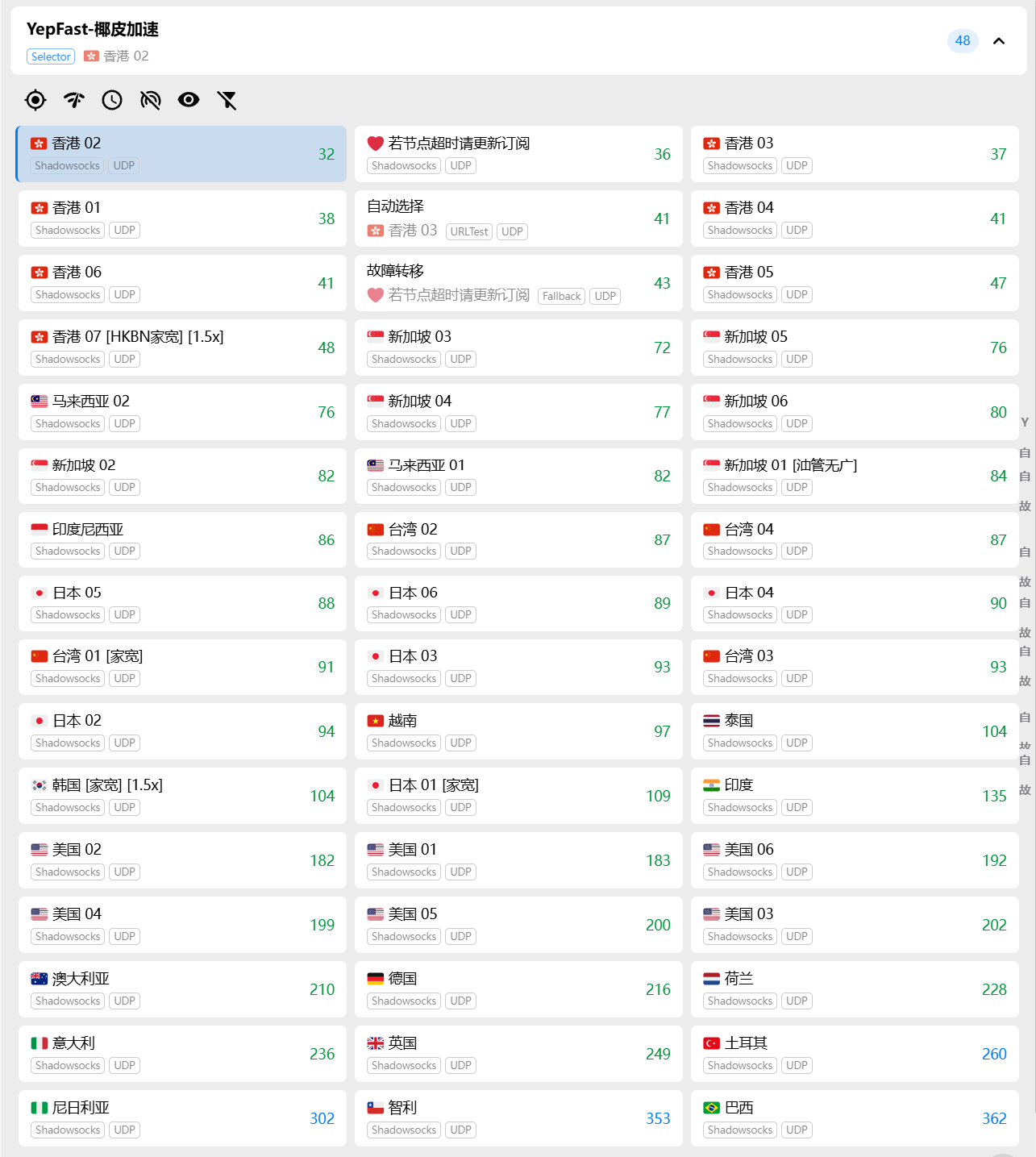Viewport: 1036px width, 1157px height.
Task: Click the Brazil flag icon on 巴西
Action: pyautogui.click(x=711, y=1108)
